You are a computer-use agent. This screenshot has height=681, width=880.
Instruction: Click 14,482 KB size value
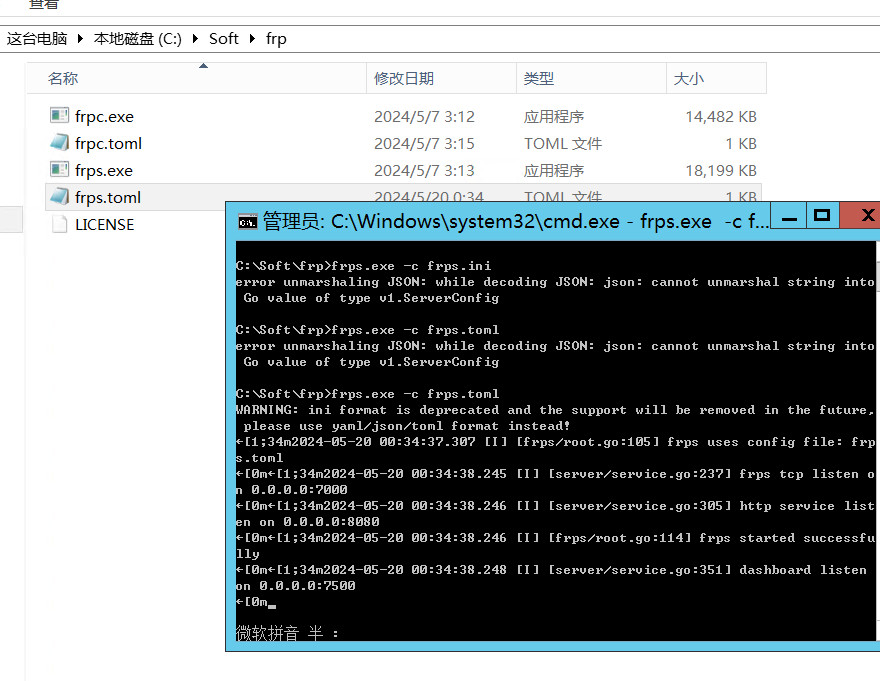point(721,116)
